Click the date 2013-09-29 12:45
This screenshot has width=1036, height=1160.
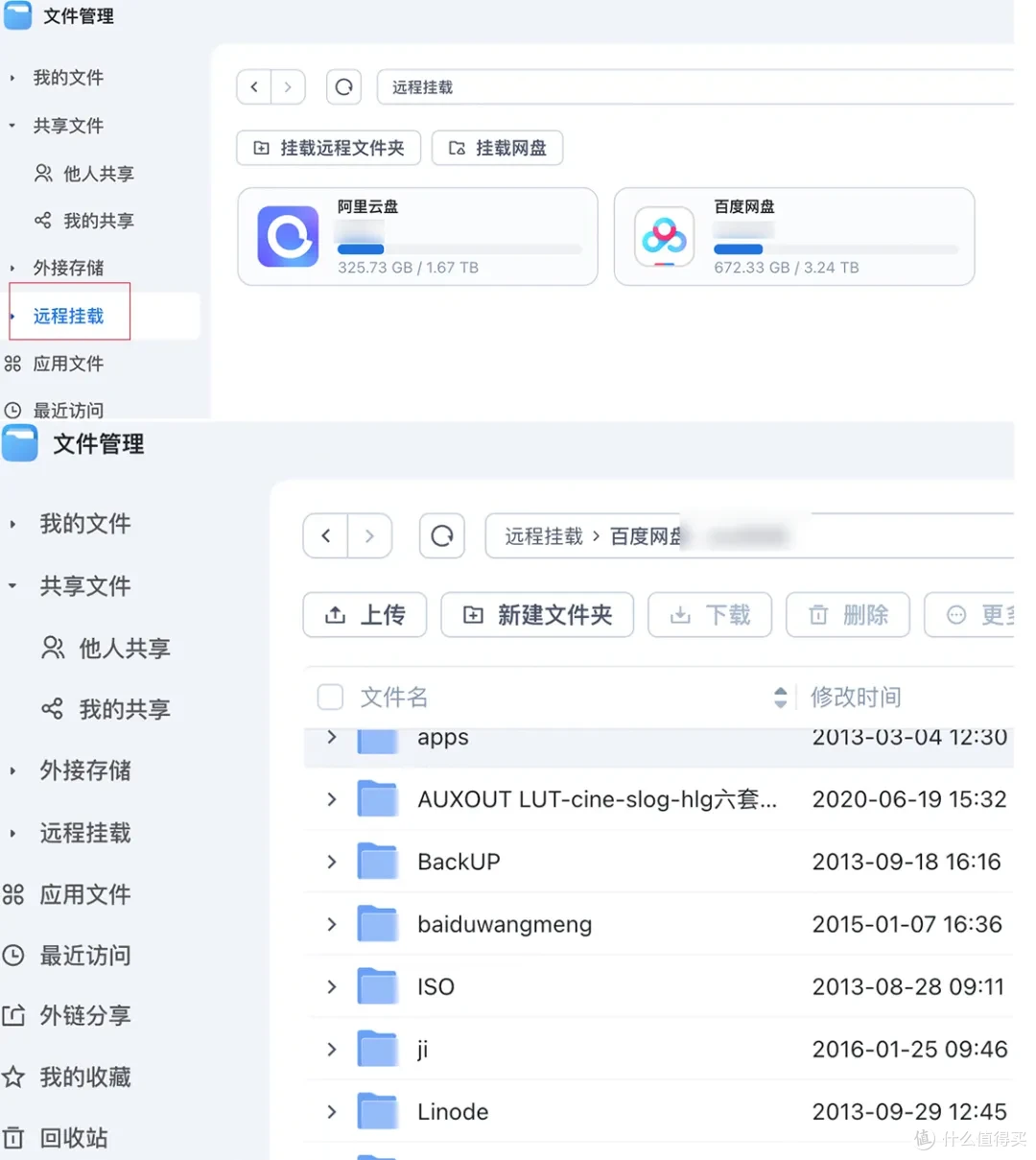(909, 1111)
